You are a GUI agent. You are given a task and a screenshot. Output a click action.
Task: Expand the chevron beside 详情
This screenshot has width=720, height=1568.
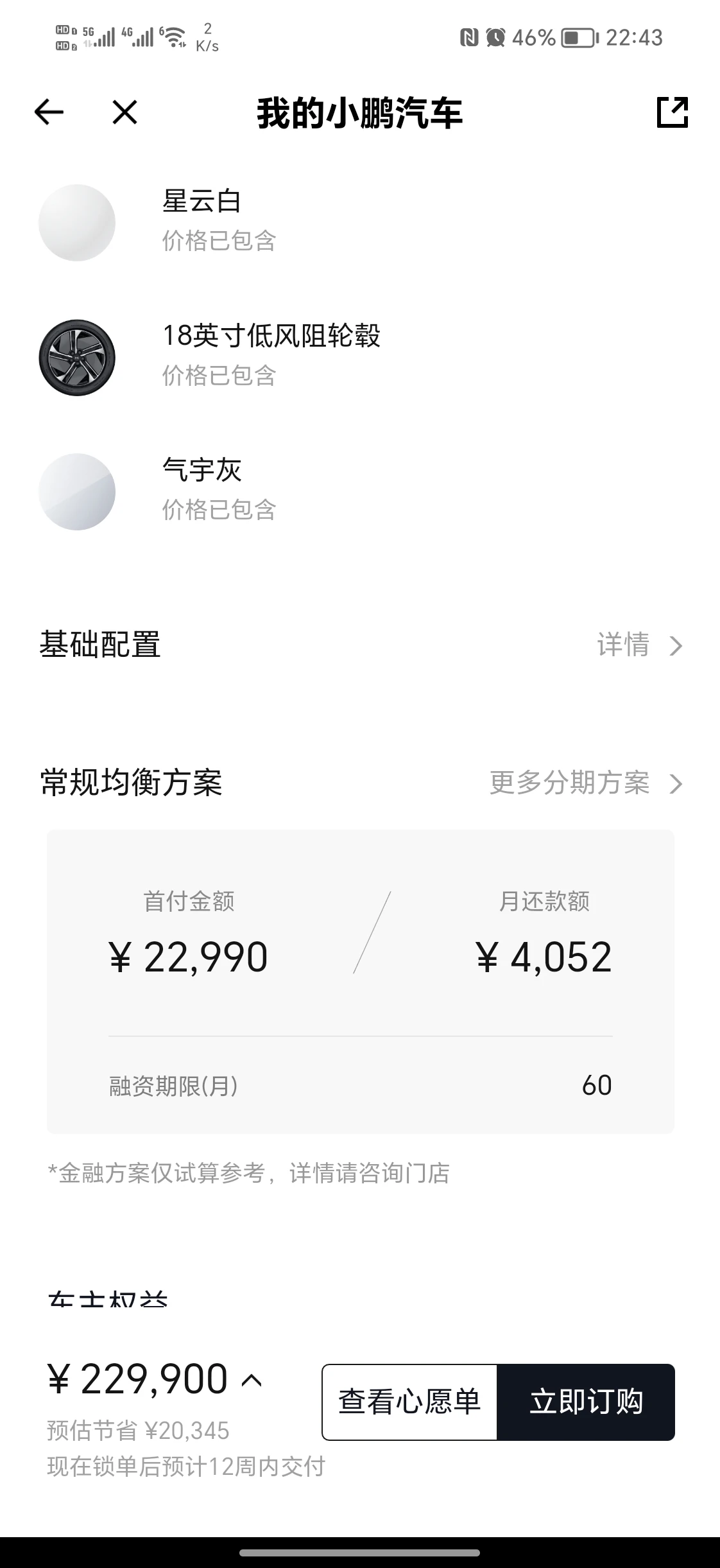pos(675,645)
